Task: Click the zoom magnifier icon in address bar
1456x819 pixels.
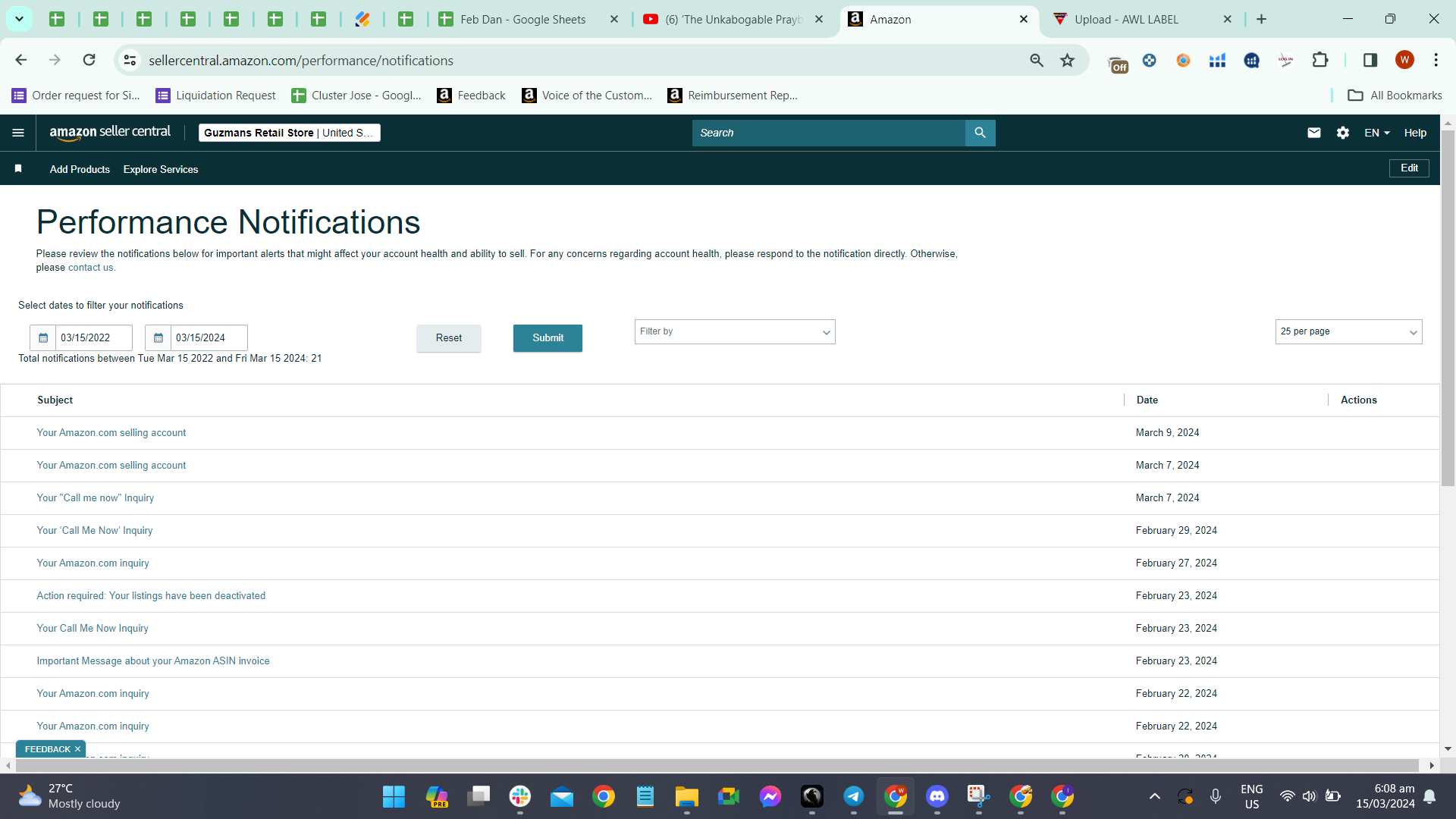Action: [x=1036, y=60]
